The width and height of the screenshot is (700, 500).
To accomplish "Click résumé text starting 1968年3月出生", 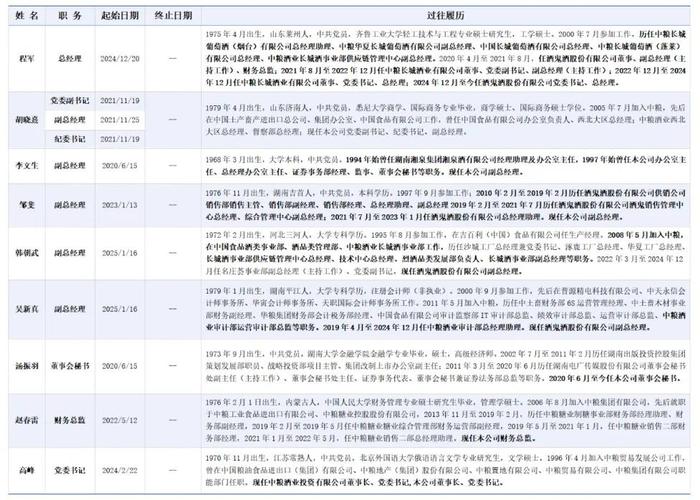I will point(446,166).
